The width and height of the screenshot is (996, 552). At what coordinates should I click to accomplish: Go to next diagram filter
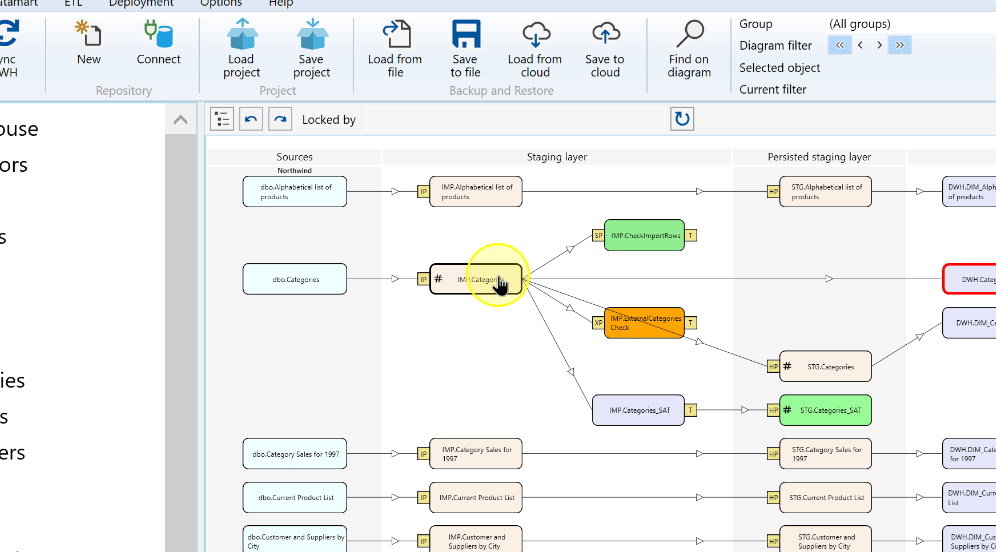[880, 45]
